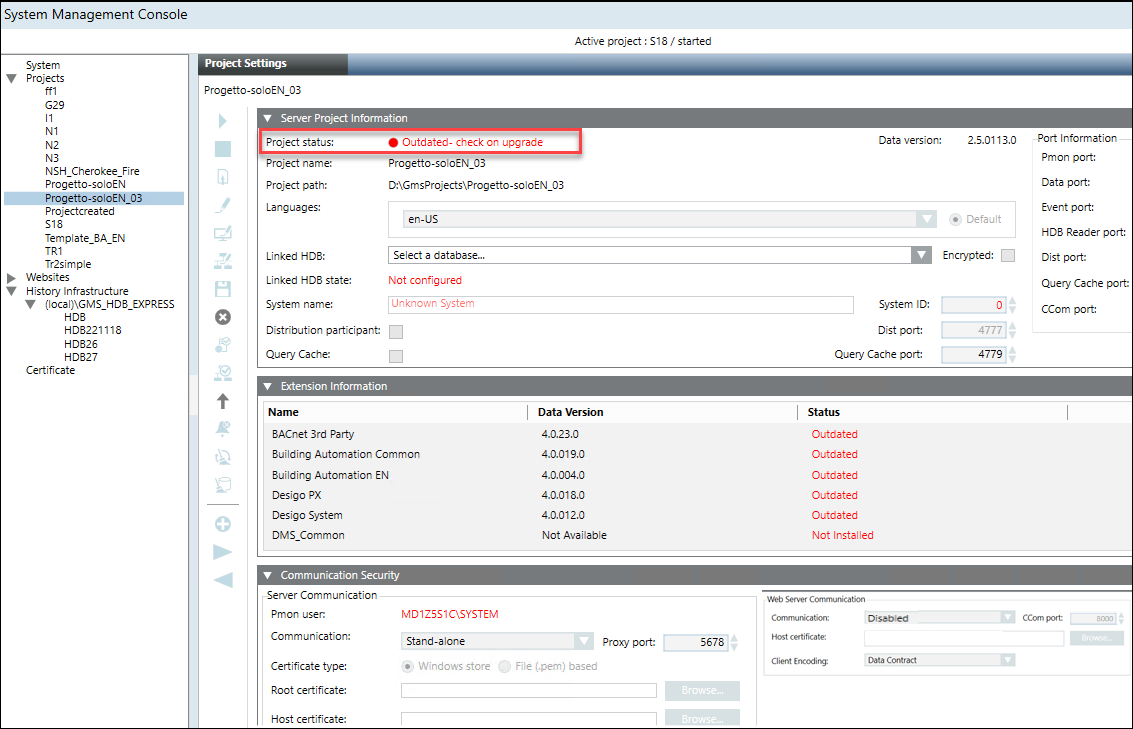Select project S18 in the tree
The image size is (1133, 729).
click(x=53, y=225)
